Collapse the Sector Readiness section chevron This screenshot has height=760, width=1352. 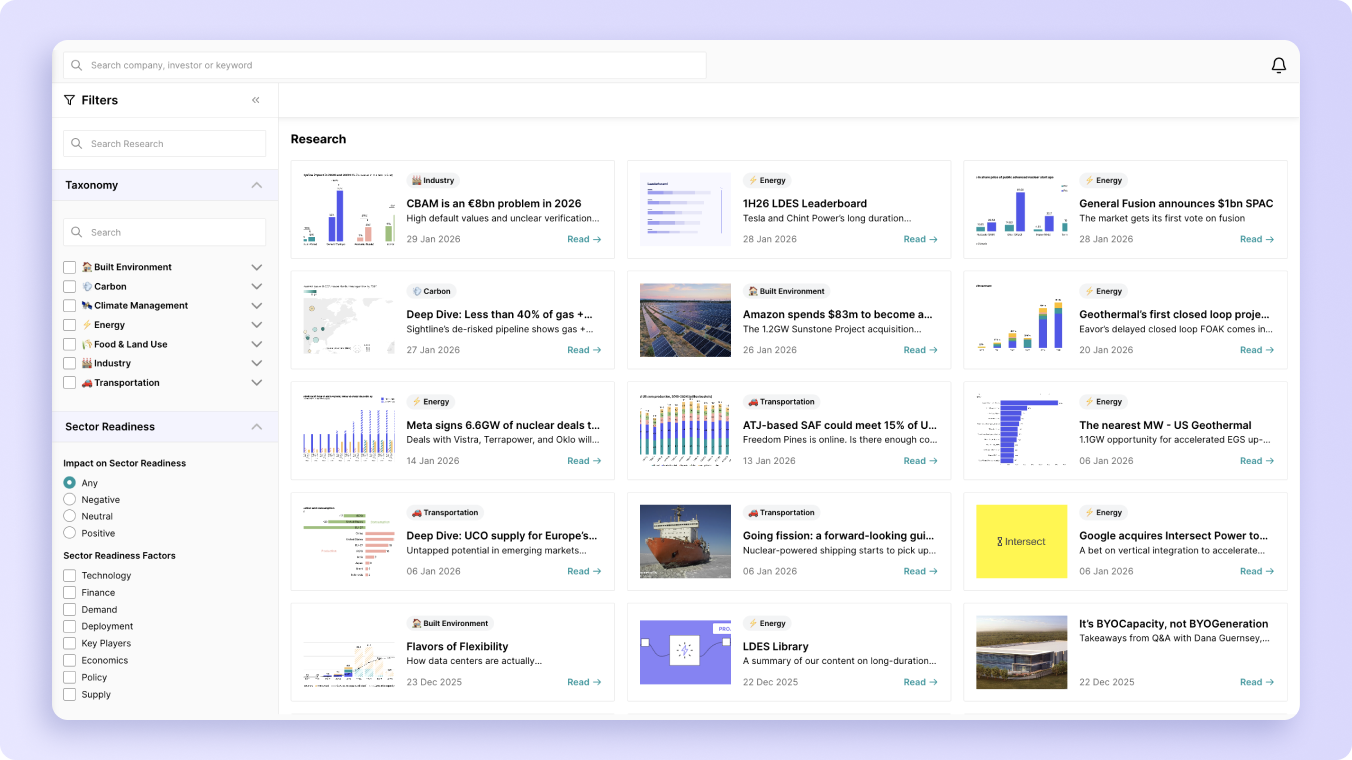[257, 427]
